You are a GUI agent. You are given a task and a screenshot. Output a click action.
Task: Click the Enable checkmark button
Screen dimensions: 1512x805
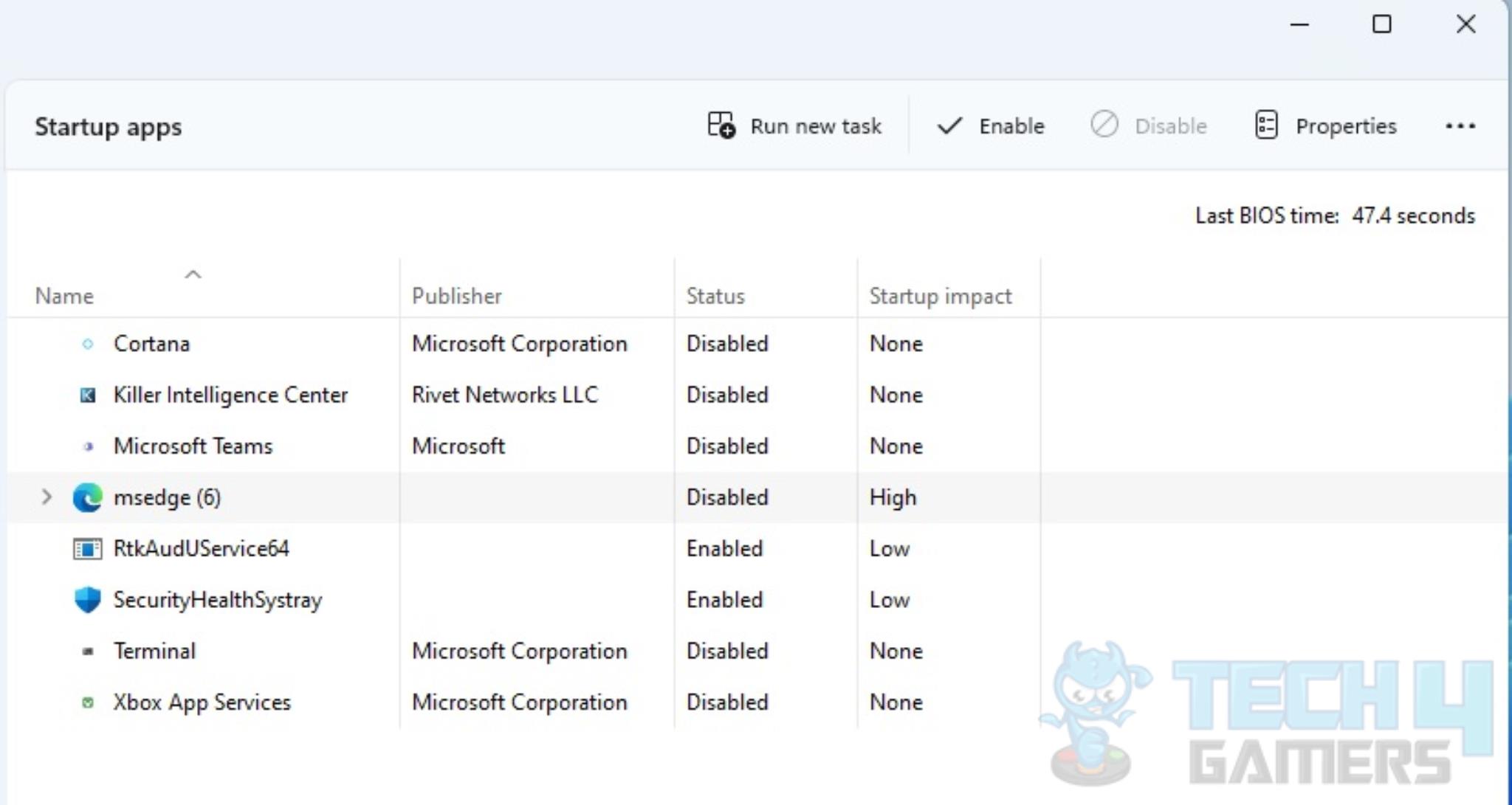point(990,126)
